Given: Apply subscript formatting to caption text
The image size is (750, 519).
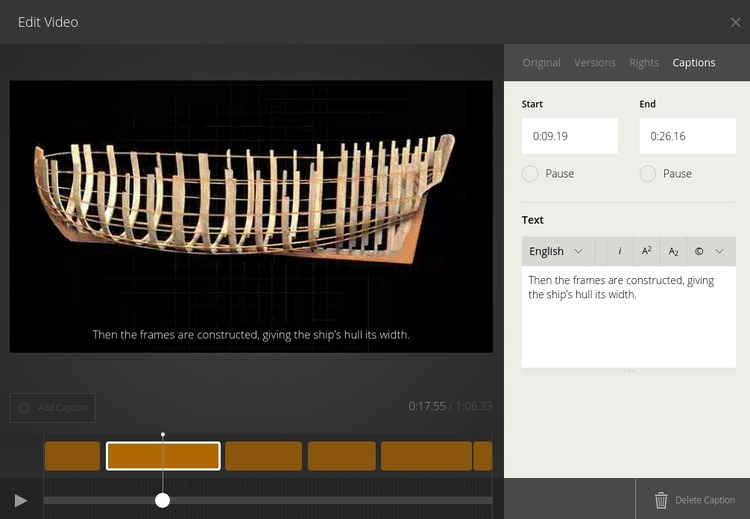Looking at the screenshot, I should [x=674, y=251].
